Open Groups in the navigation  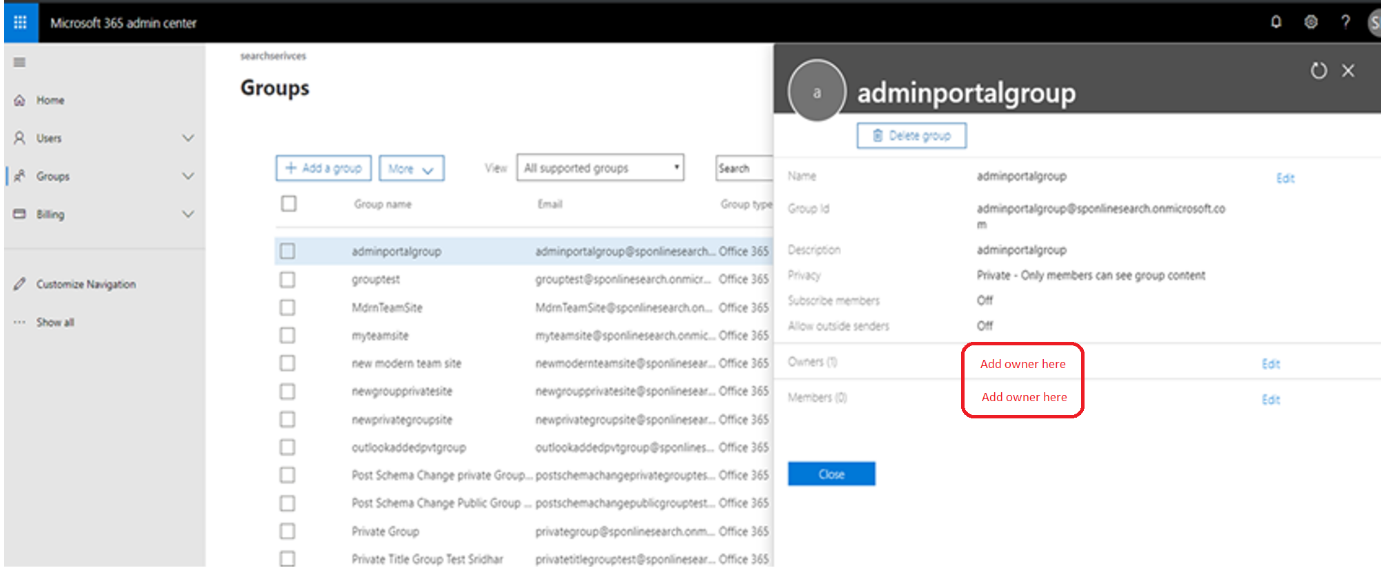pos(53,176)
